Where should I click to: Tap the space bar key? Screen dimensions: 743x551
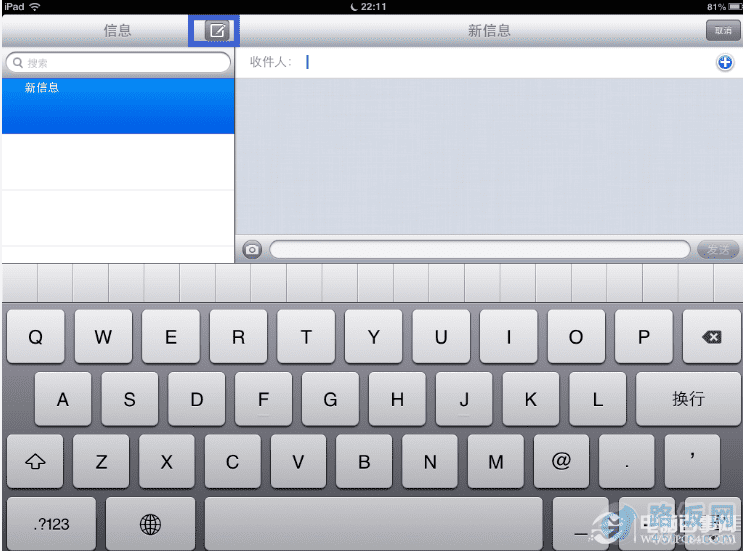[x=373, y=524]
